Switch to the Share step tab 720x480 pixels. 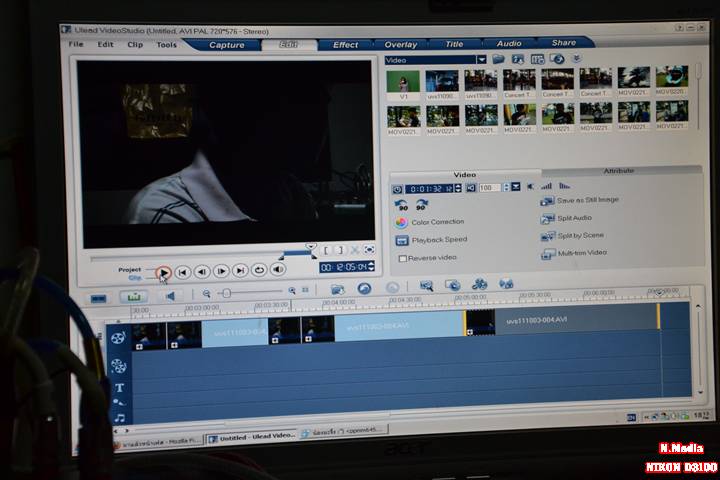(563, 43)
